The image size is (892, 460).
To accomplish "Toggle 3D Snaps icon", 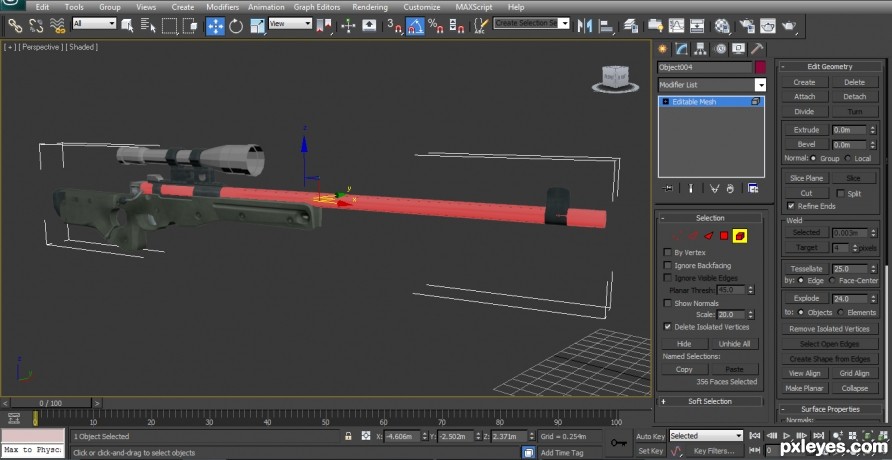I will click(x=394, y=25).
